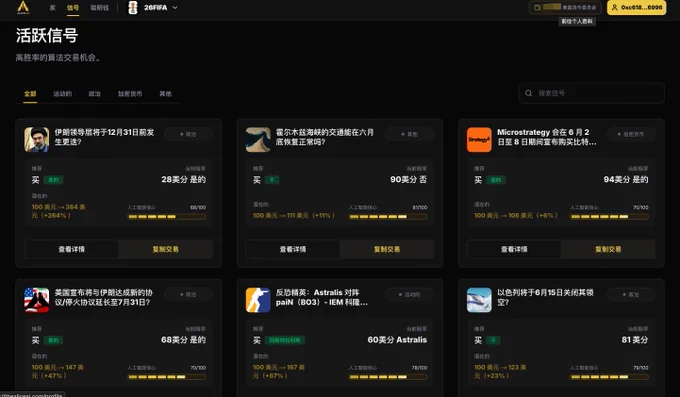The width and height of the screenshot is (680, 397).
Task: Click the 81美分 price text
Action: [635, 340]
